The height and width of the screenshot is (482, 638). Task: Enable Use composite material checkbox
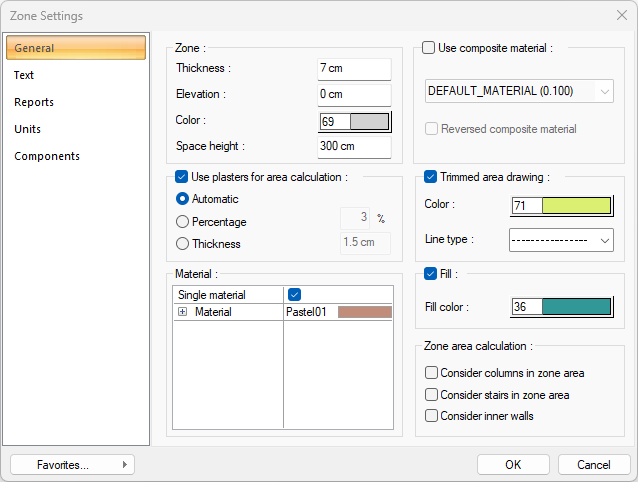430,47
